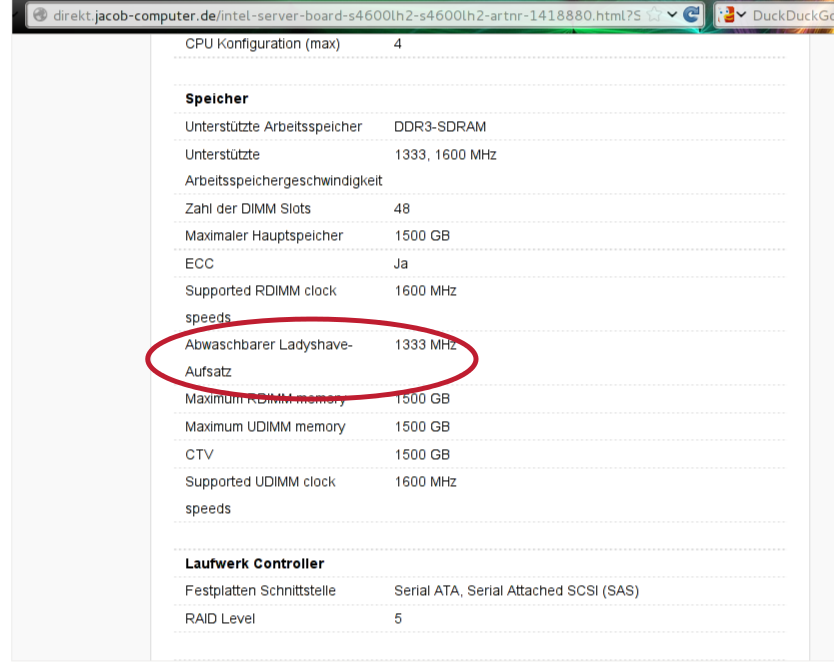Click the Maximaler Hauptspeicher row label

(x=264, y=236)
